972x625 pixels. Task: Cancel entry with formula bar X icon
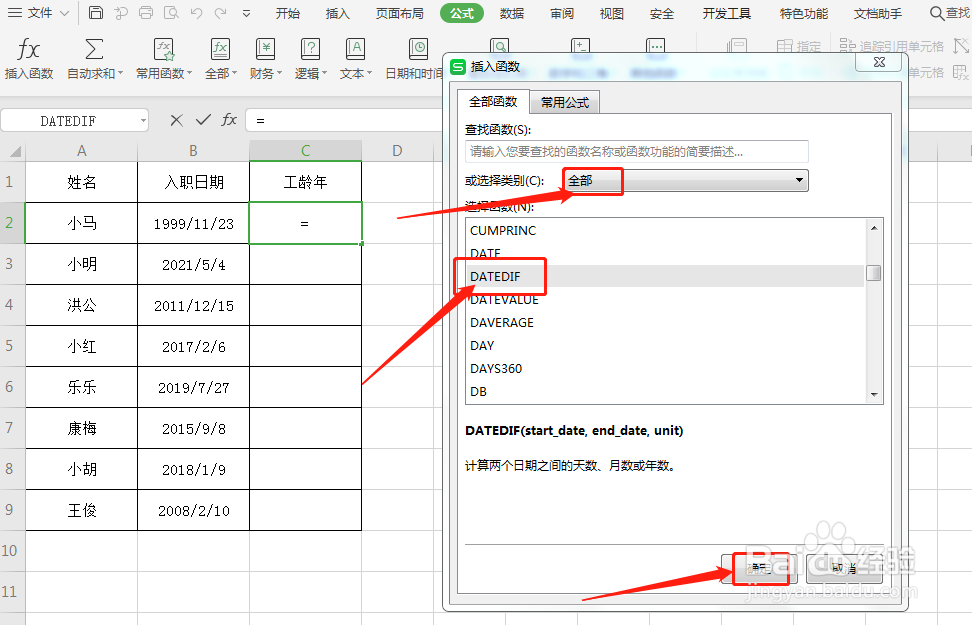click(x=175, y=120)
